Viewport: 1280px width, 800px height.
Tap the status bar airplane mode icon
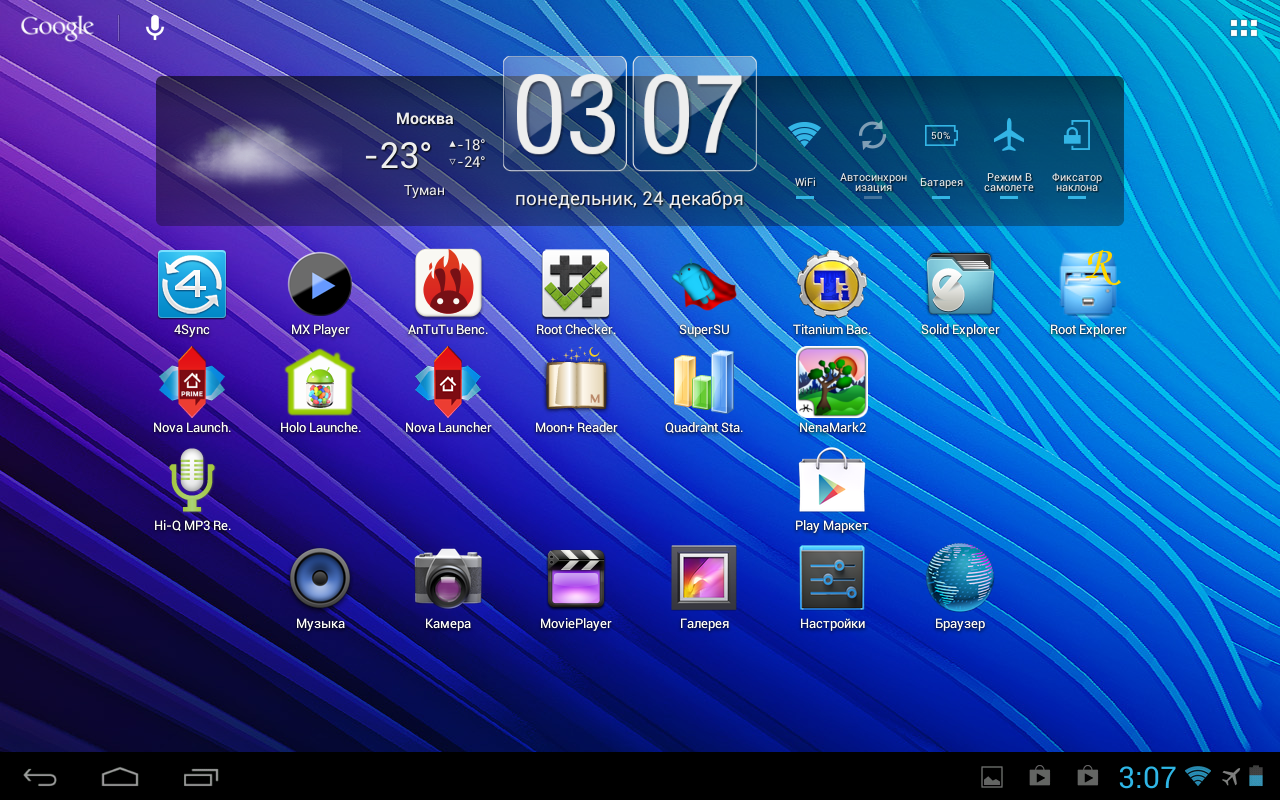1230,777
